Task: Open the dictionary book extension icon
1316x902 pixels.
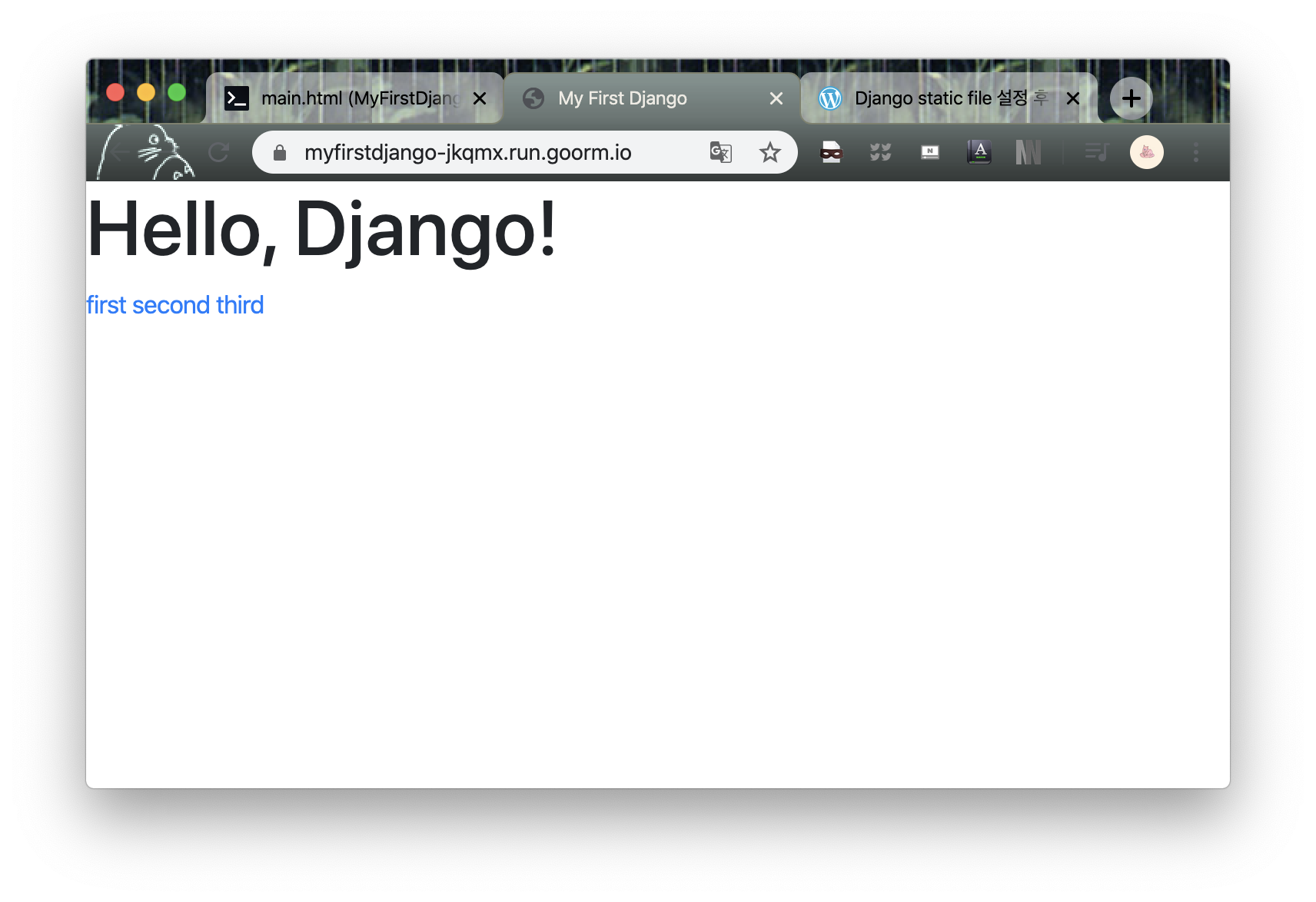Action: click(x=979, y=152)
